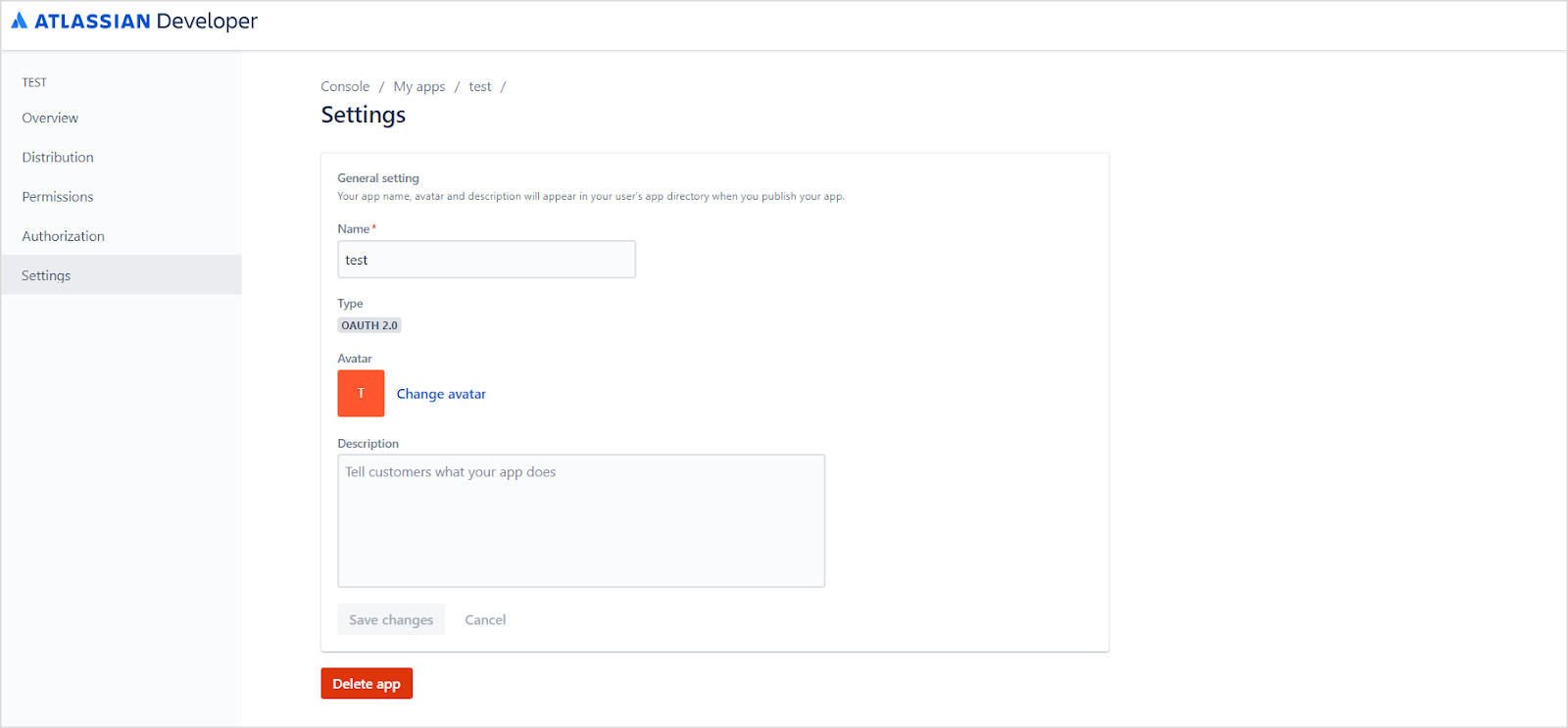
Task: Click the test breadcrumb link
Action: [480, 86]
